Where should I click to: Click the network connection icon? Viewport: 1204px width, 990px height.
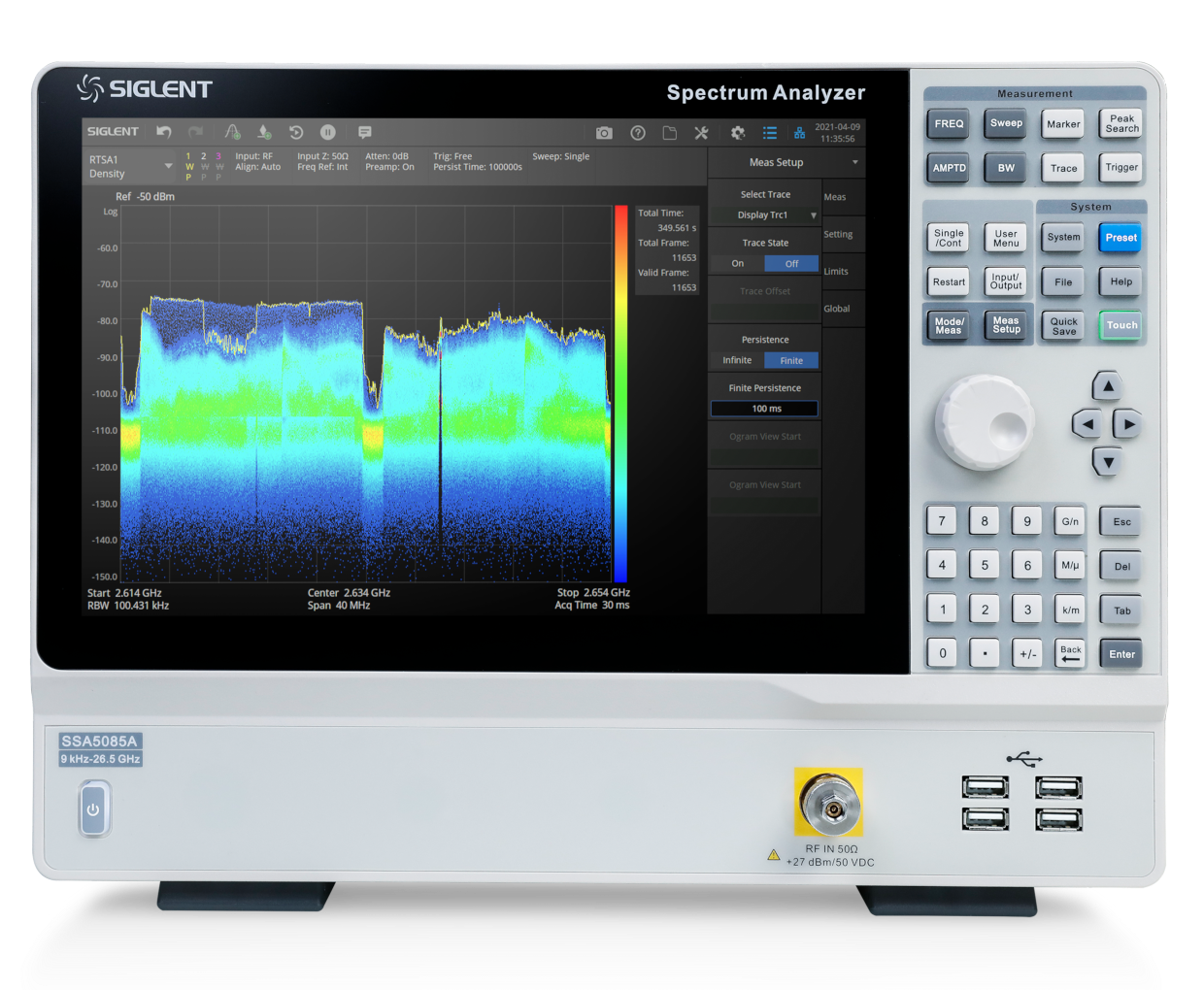(799, 133)
